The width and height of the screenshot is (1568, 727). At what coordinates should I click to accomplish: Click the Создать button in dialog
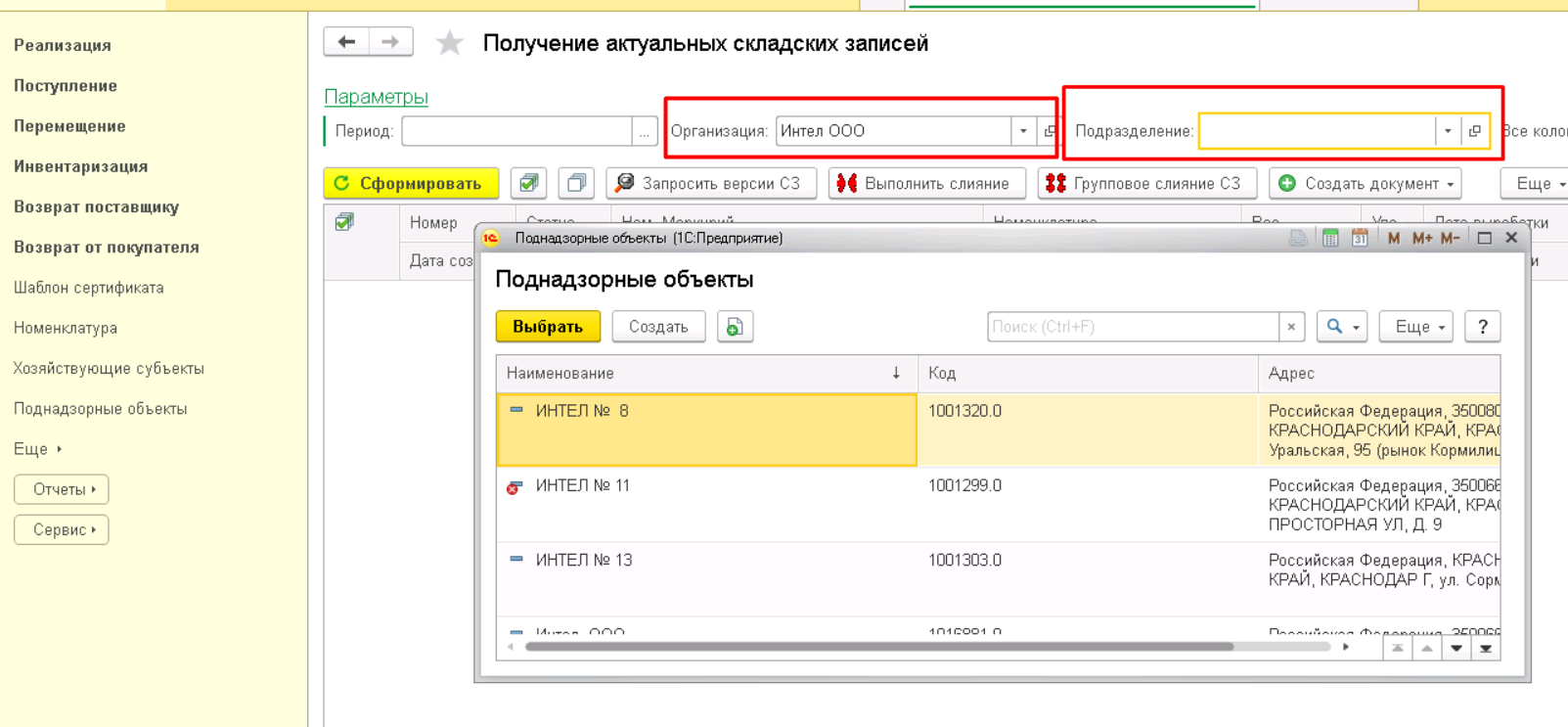[x=658, y=327]
